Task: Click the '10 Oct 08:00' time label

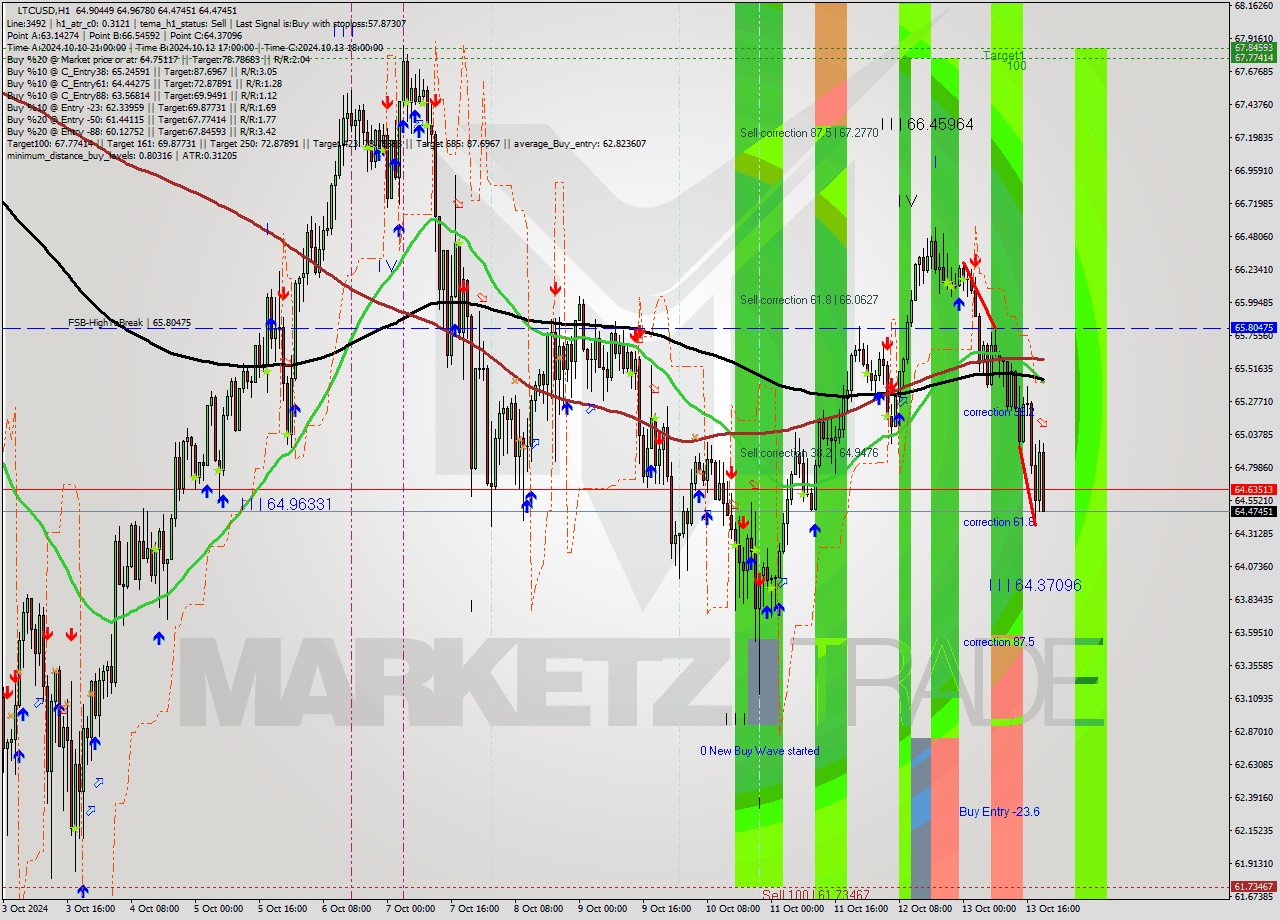Action: pos(733,909)
